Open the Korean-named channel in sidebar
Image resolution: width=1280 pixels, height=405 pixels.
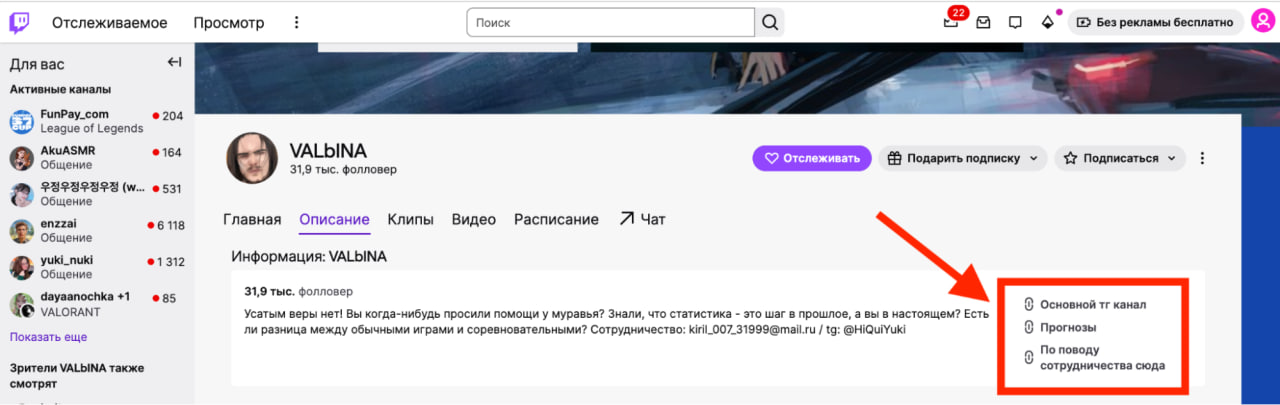click(x=97, y=195)
